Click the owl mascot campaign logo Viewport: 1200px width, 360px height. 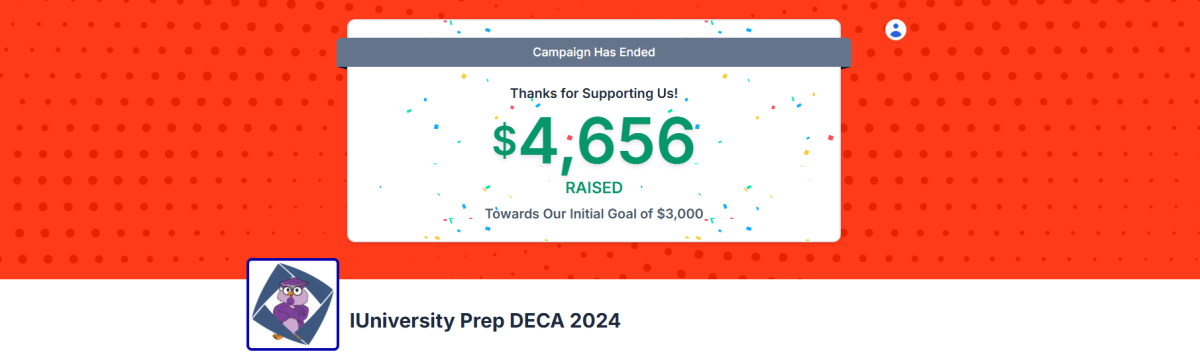pyautogui.click(x=293, y=305)
